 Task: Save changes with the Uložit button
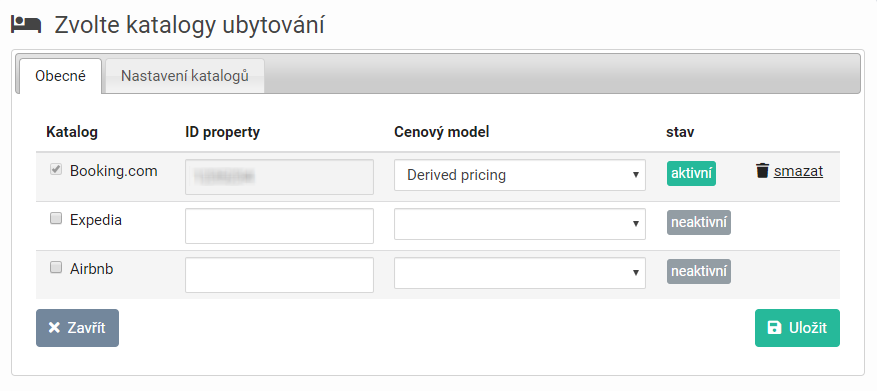(797, 328)
